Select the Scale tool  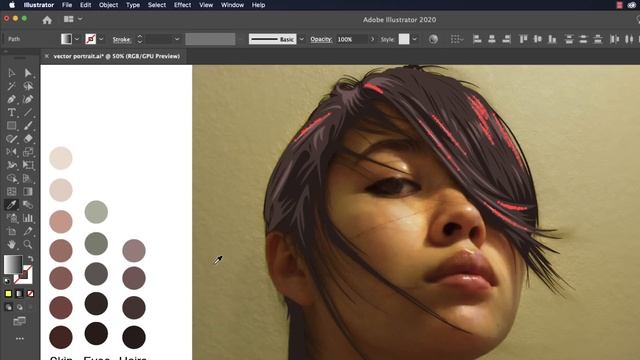(x=28, y=152)
